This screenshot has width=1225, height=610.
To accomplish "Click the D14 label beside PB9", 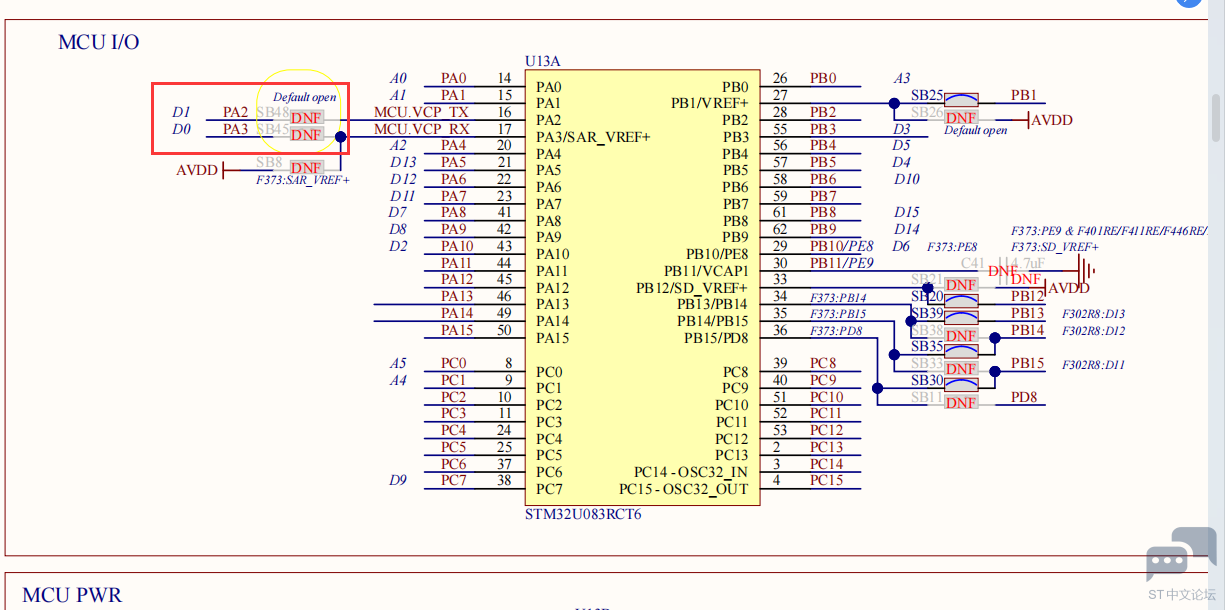I will click(x=907, y=229).
